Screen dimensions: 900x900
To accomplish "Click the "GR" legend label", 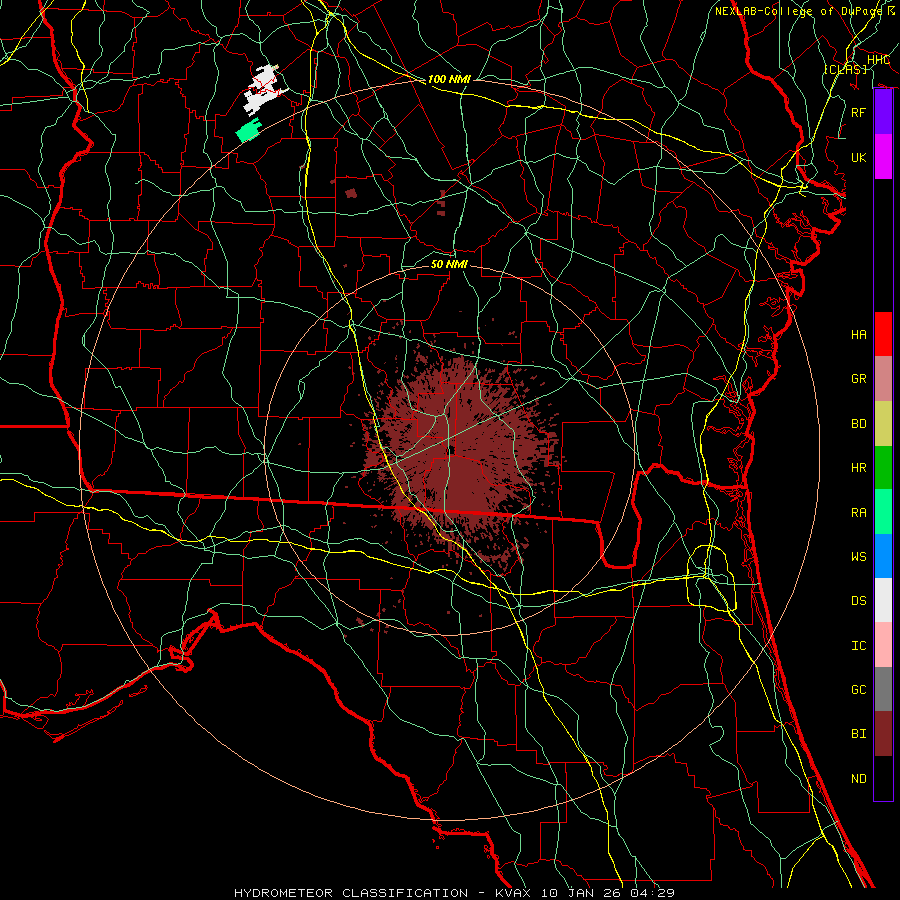I will coord(859,379).
